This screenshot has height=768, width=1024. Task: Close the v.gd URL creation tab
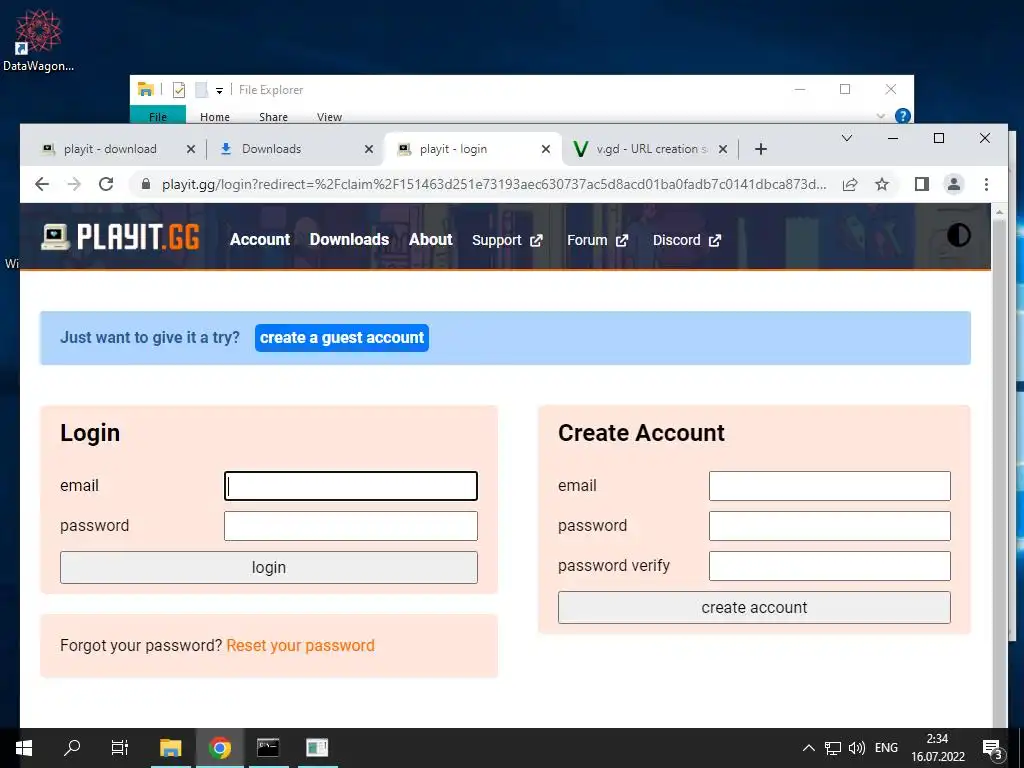point(723,149)
